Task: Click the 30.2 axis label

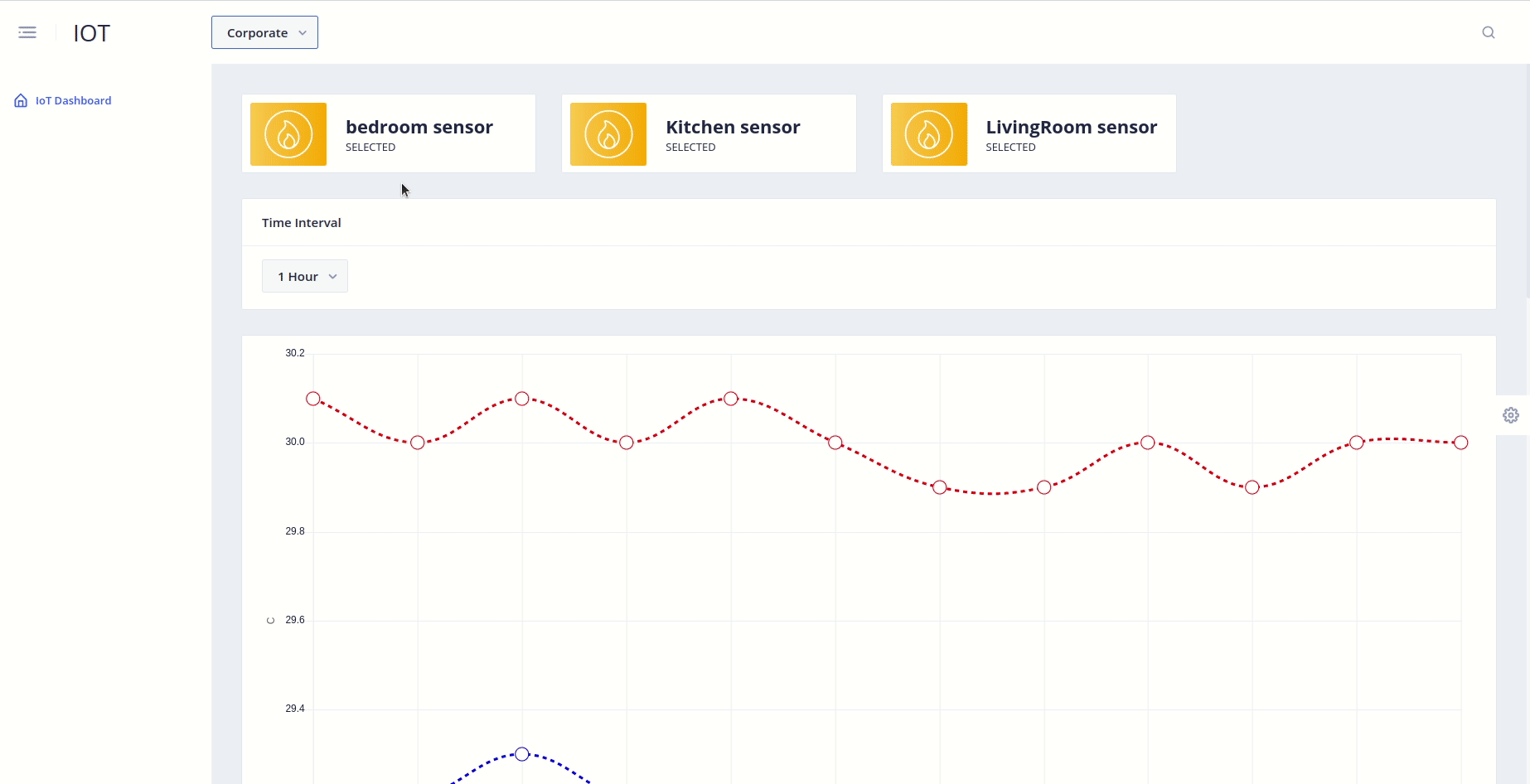Action: click(x=295, y=353)
